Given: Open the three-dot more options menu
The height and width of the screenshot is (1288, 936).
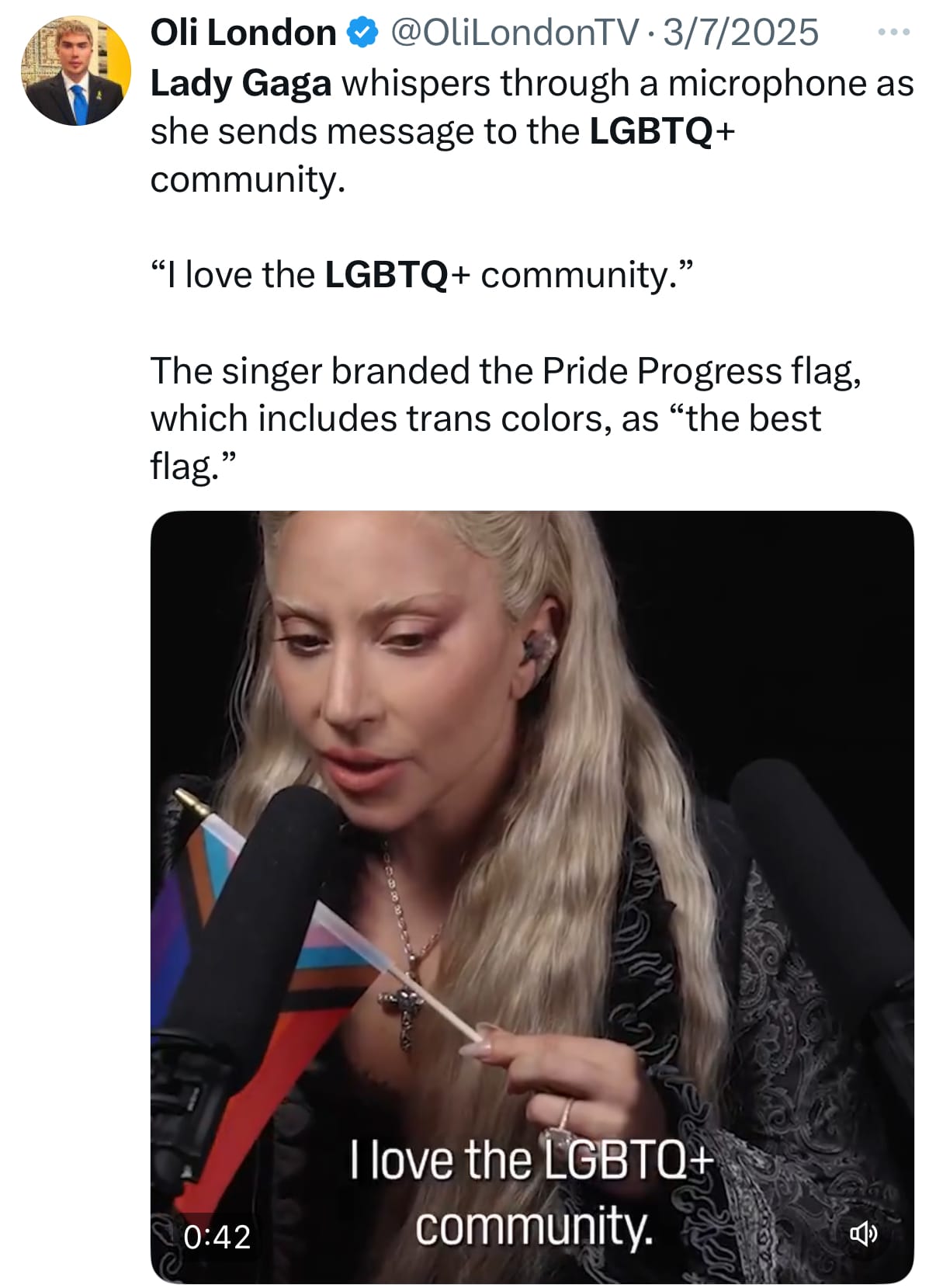Looking at the screenshot, I should pos(893,33).
